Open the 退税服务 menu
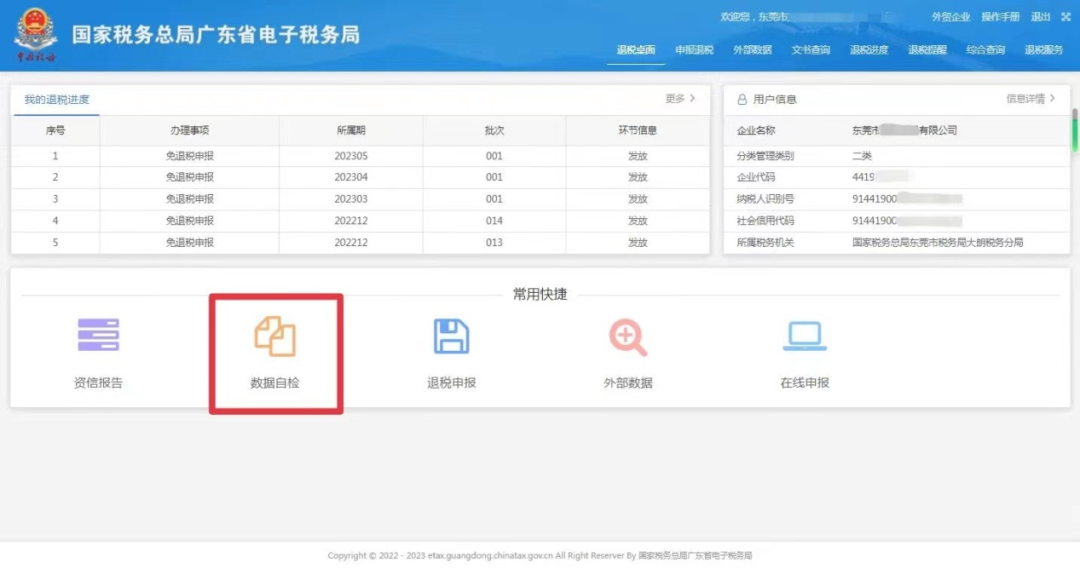Viewport: 1080px width, 569px height. [1043, 50]
